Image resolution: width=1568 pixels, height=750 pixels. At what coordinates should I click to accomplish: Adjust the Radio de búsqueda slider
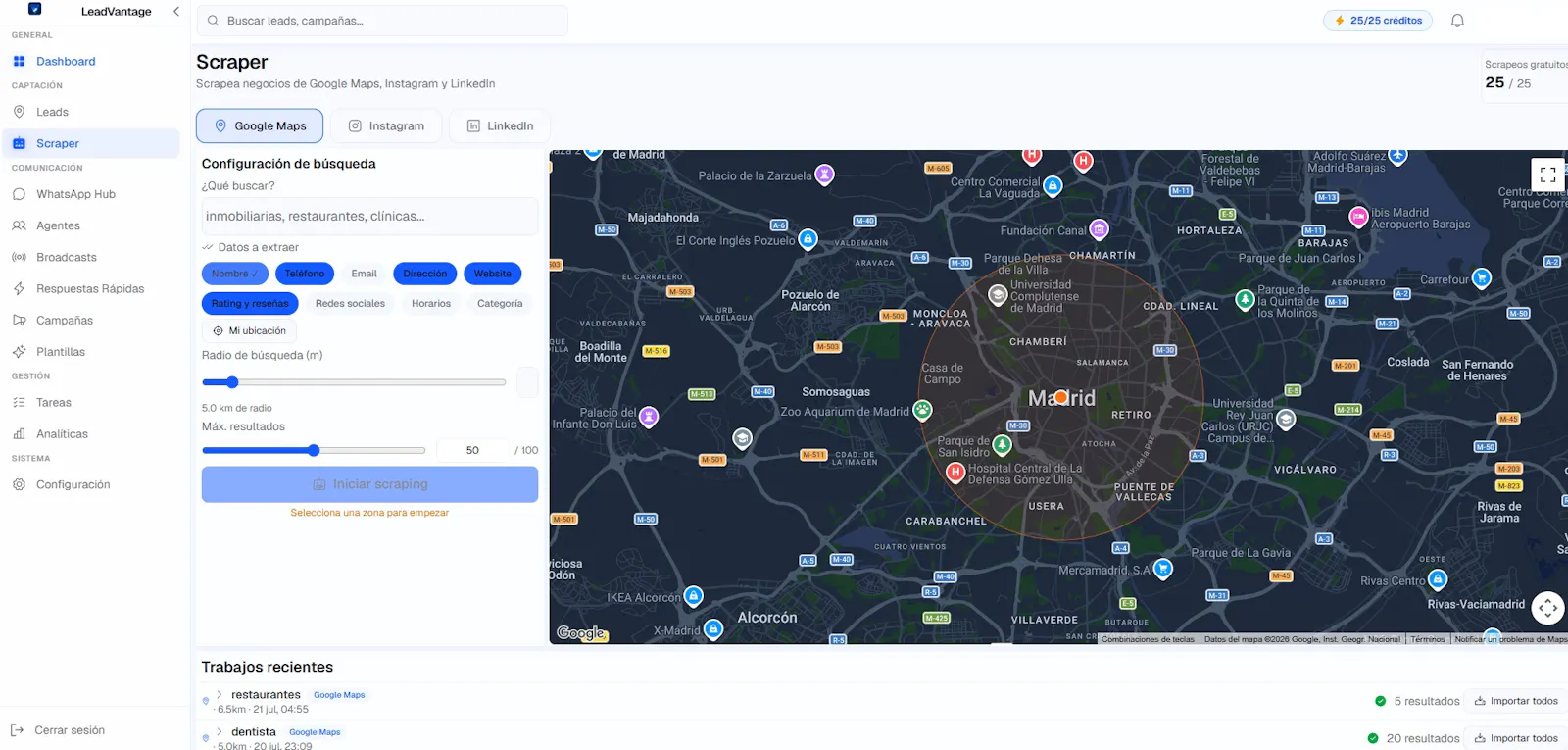tap(232, 382)
